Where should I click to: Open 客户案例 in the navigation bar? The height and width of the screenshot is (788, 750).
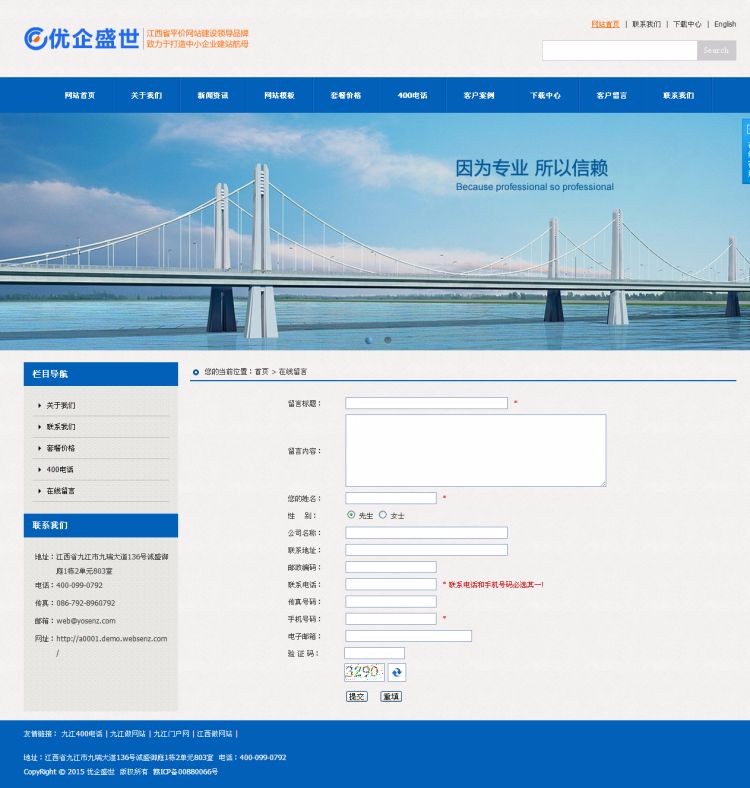tap(479, 95)
